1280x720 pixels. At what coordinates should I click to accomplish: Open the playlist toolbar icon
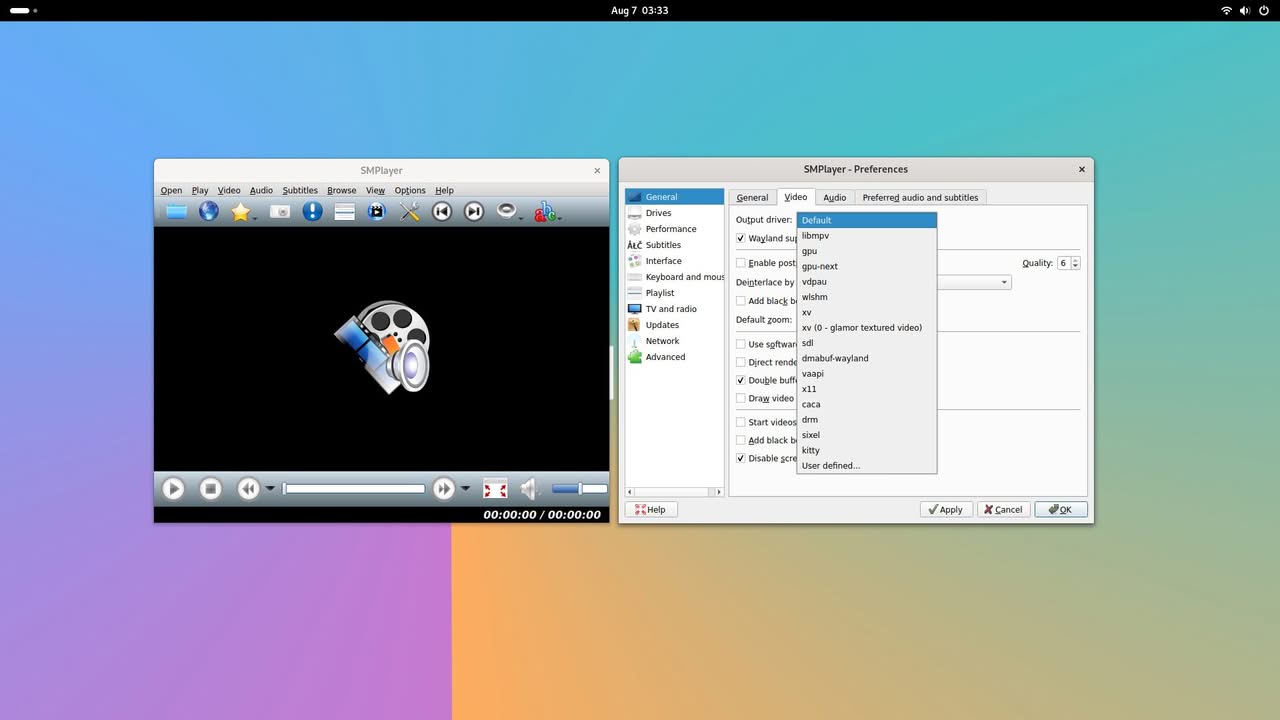click(x=344, y=211)
